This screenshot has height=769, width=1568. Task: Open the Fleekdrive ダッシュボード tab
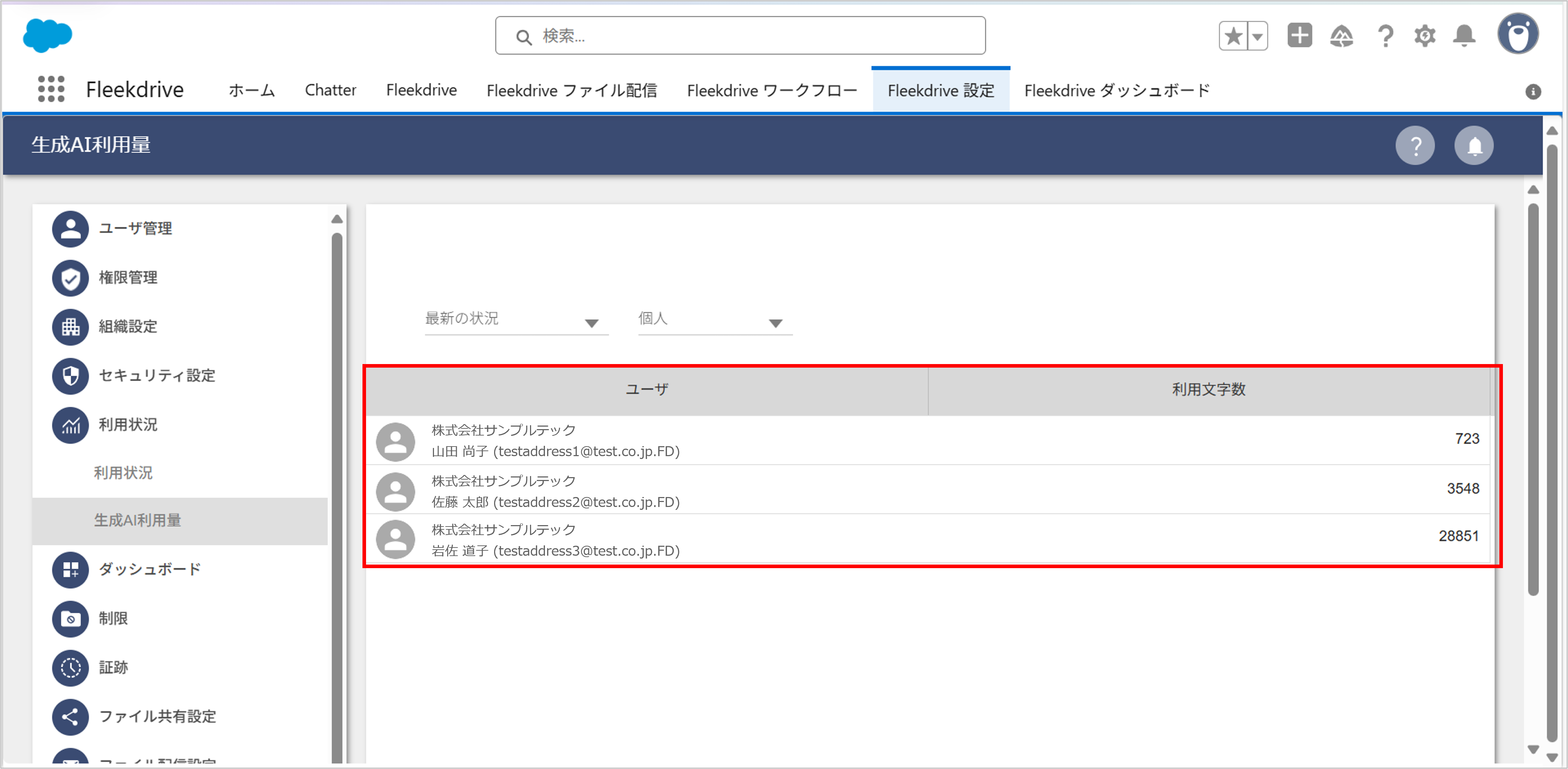click(x=1117, y=90)
